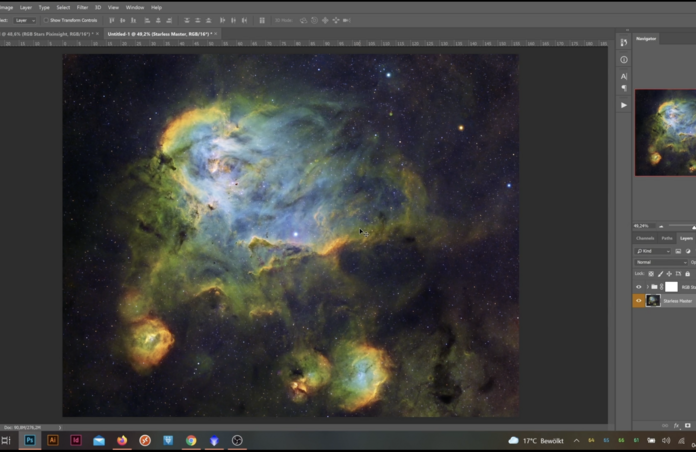Image resolution: width=696 pixels, height=452 pixels.
Task: Open the Type menu
Action: tap(44, 8)
